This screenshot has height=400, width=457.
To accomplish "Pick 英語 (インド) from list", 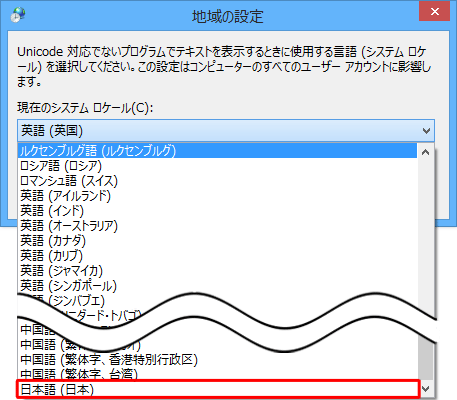I will point(217,211).
